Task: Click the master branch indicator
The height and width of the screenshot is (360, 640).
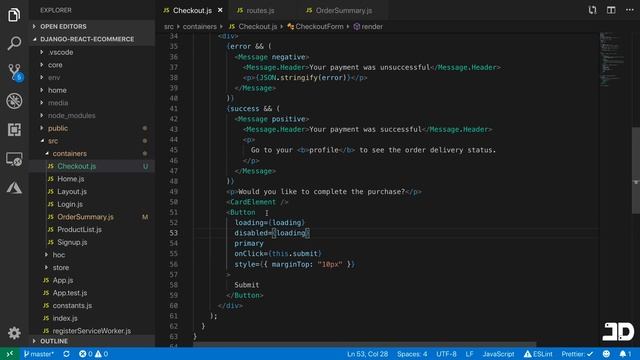Action: pyautogui.click(x=38, y=354)
